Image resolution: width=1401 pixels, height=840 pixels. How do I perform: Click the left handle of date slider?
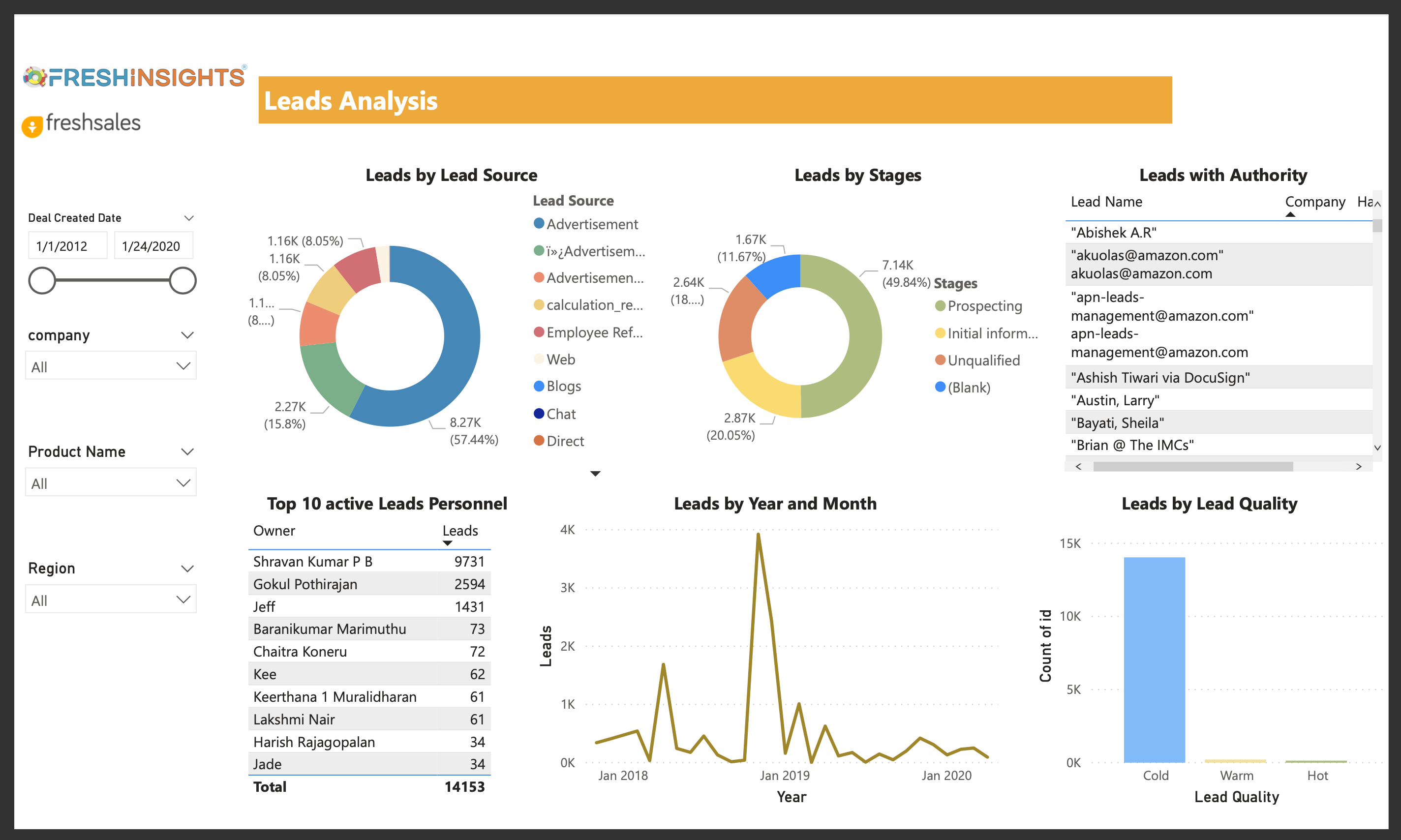pyautogui.click(x=42, y=281)
